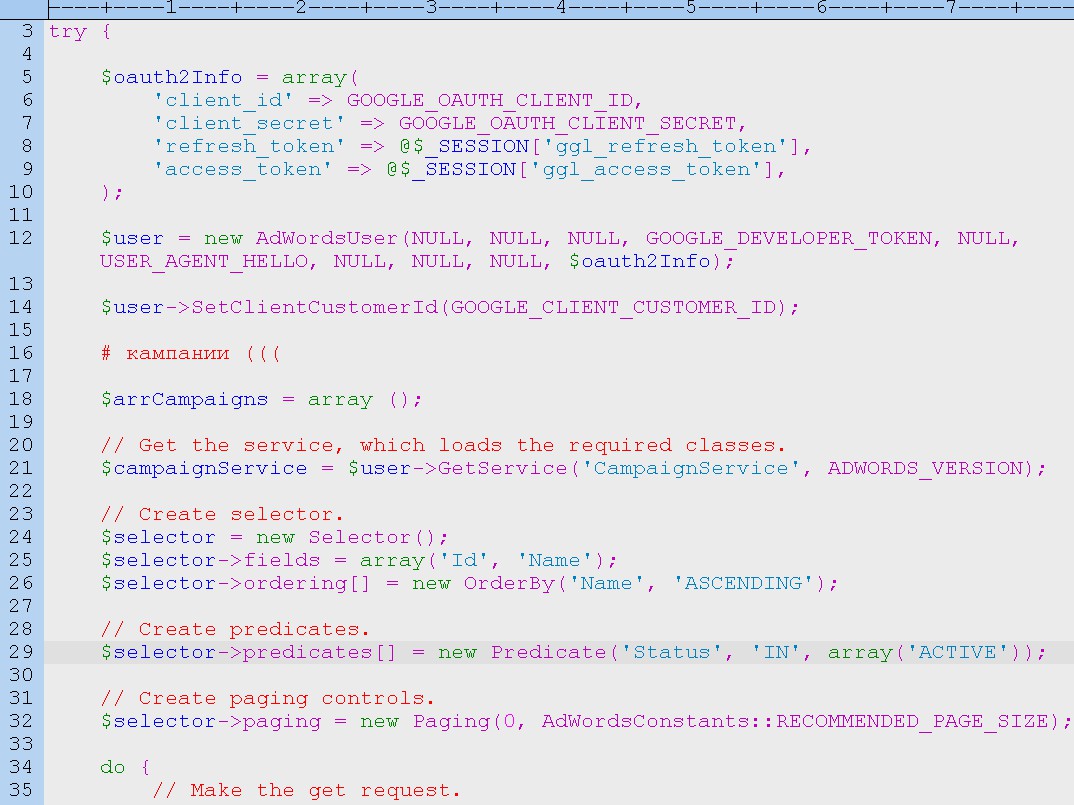Image resolution: width=1074 pixels, height=805 pixels.
Task: Click 'access_token' array key
Action: click(242, 170)
